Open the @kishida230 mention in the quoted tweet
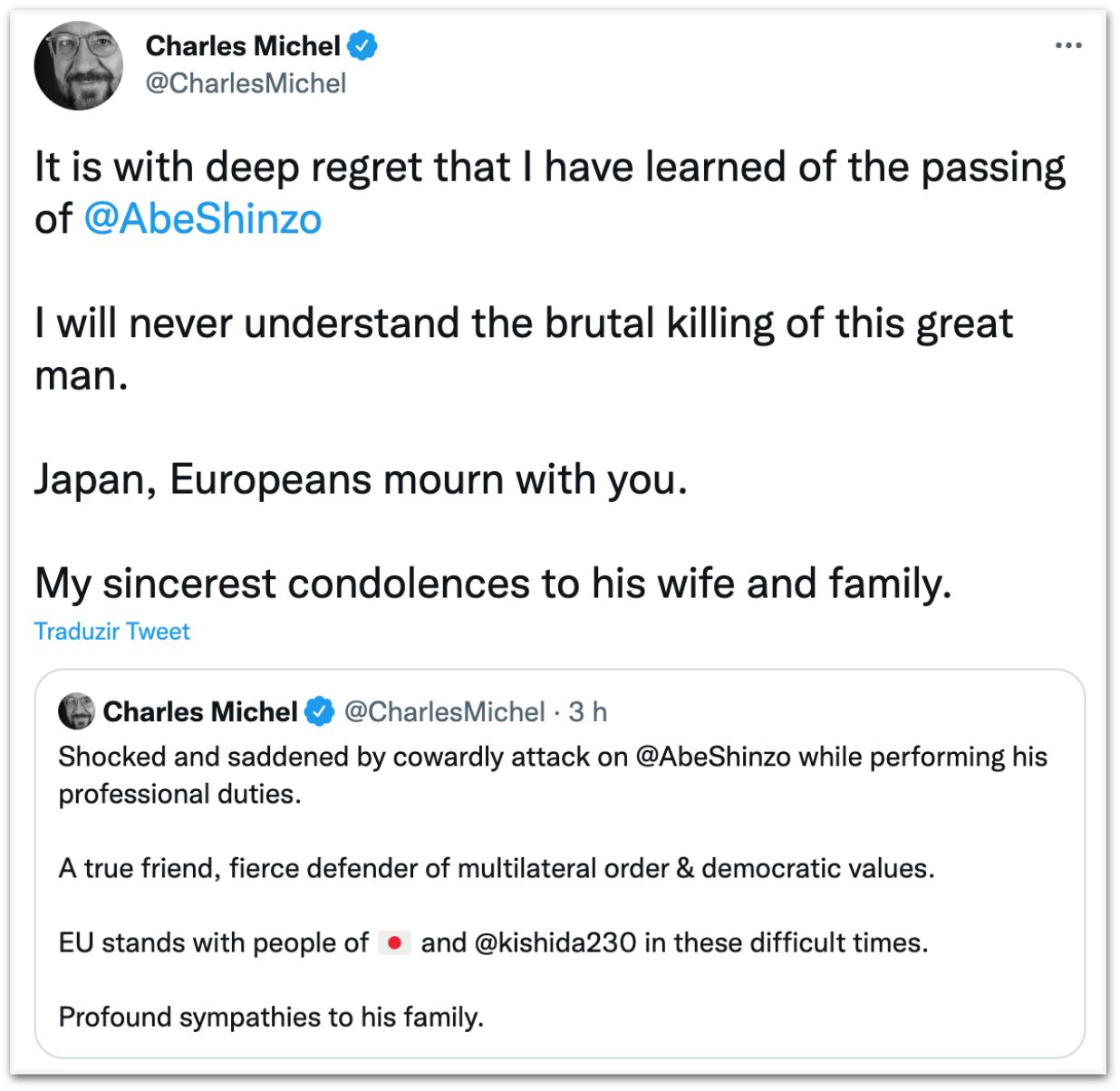 [x=555, y=942]
